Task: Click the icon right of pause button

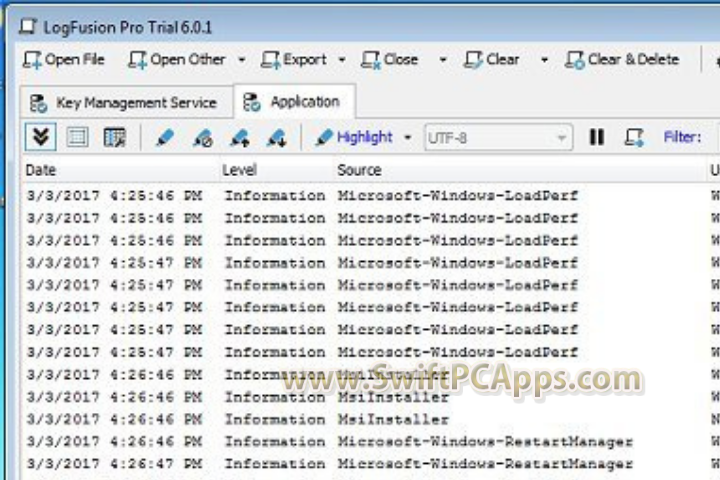Action: (634, 137)
